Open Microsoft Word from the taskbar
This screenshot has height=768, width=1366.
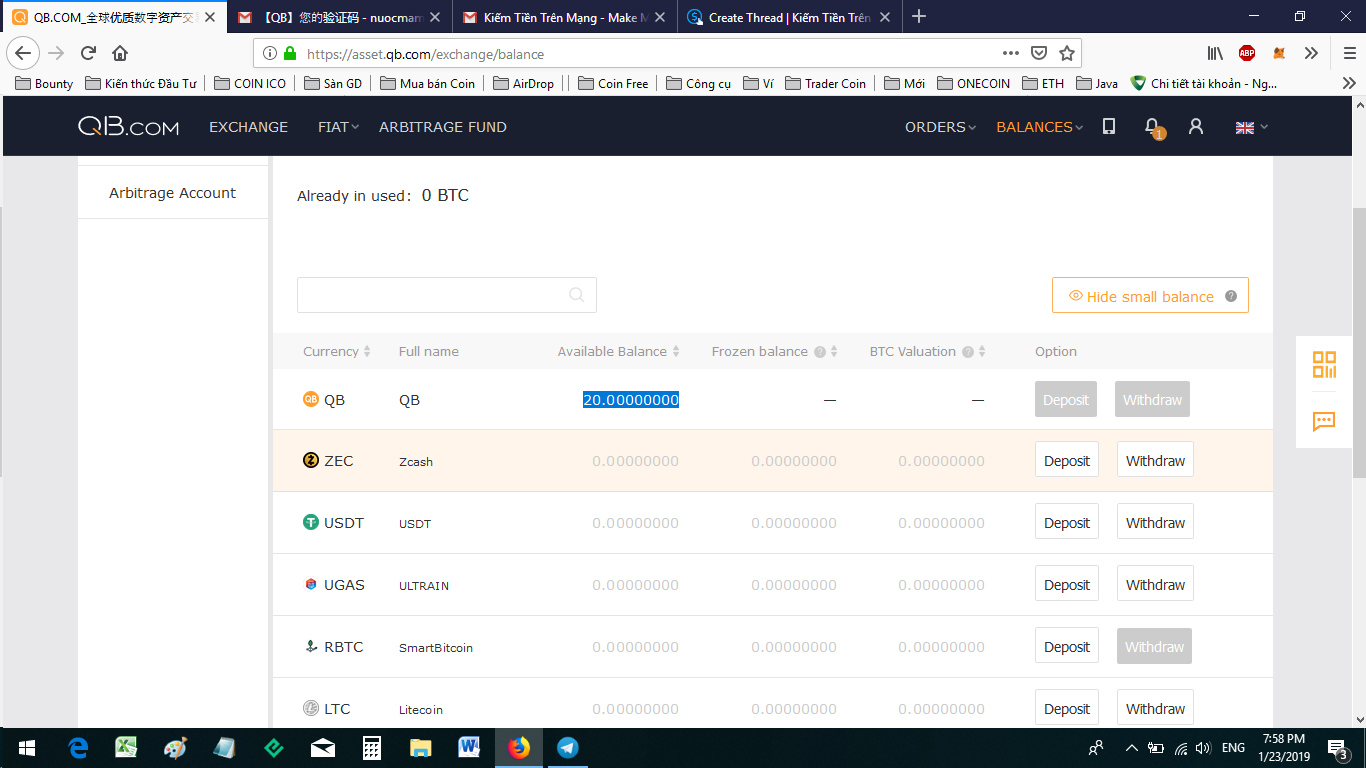469,747
